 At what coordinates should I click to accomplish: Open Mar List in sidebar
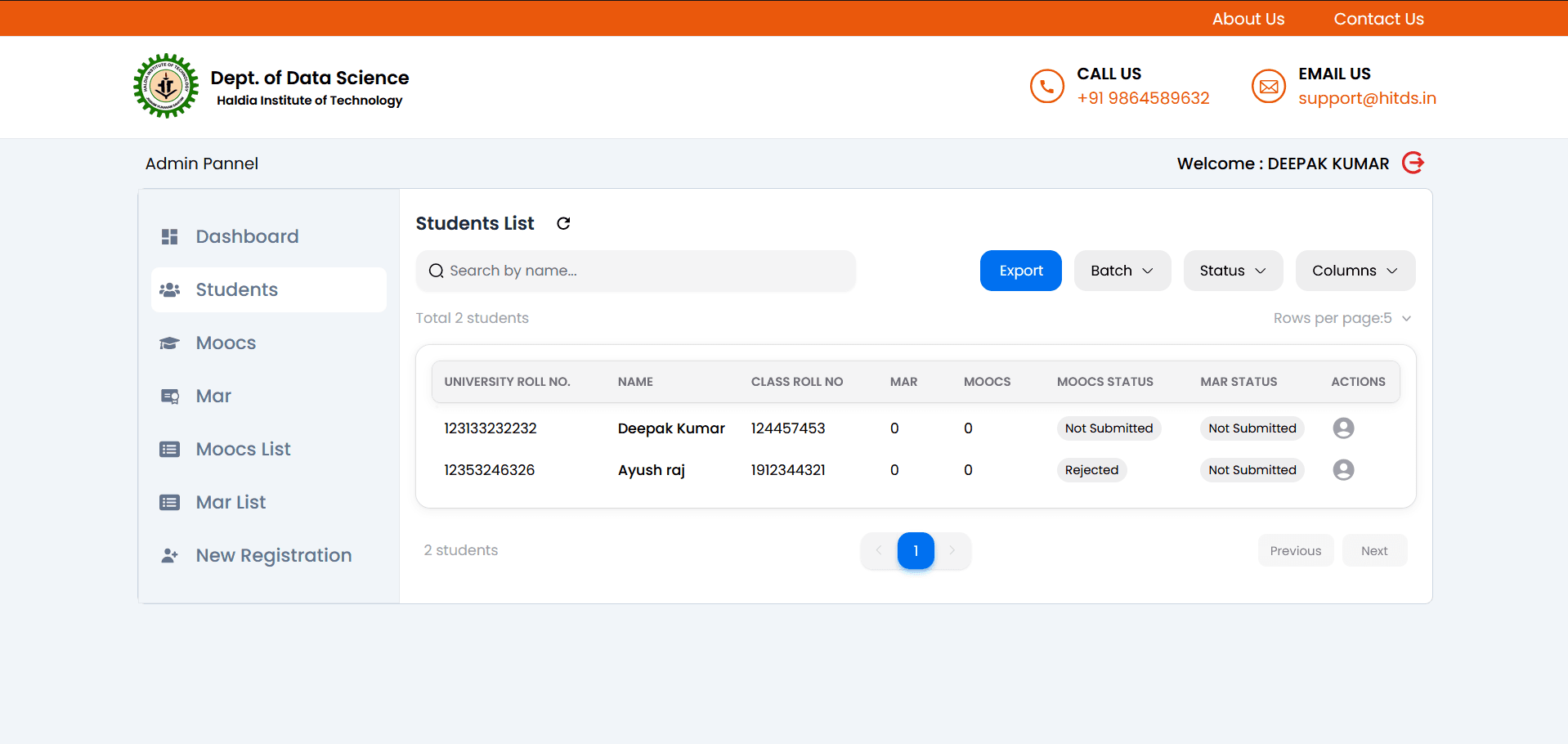click(269, 502)
